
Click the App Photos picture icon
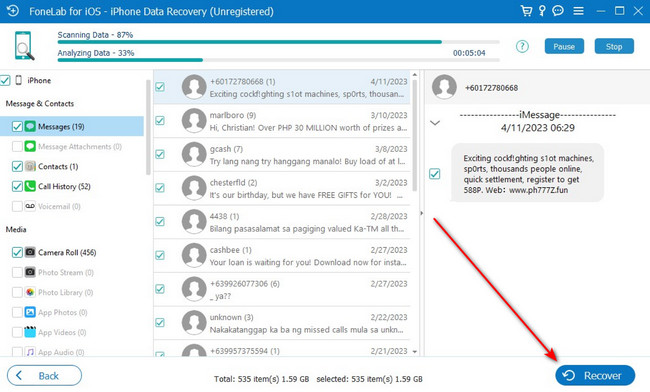pyautogui.click(x=30, y=312)
